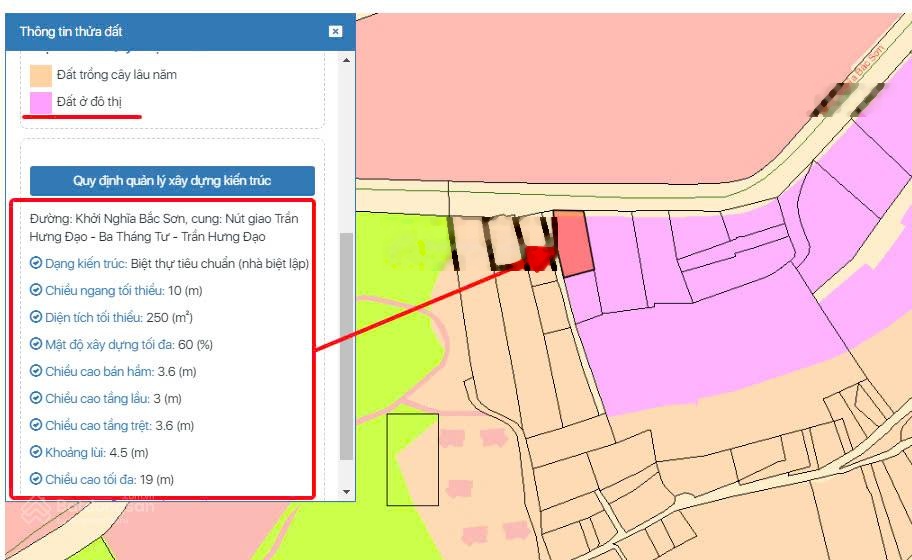Click the panel's vertical scrollbar thumb
Viewport: 912px width, 560px height.
347,345
